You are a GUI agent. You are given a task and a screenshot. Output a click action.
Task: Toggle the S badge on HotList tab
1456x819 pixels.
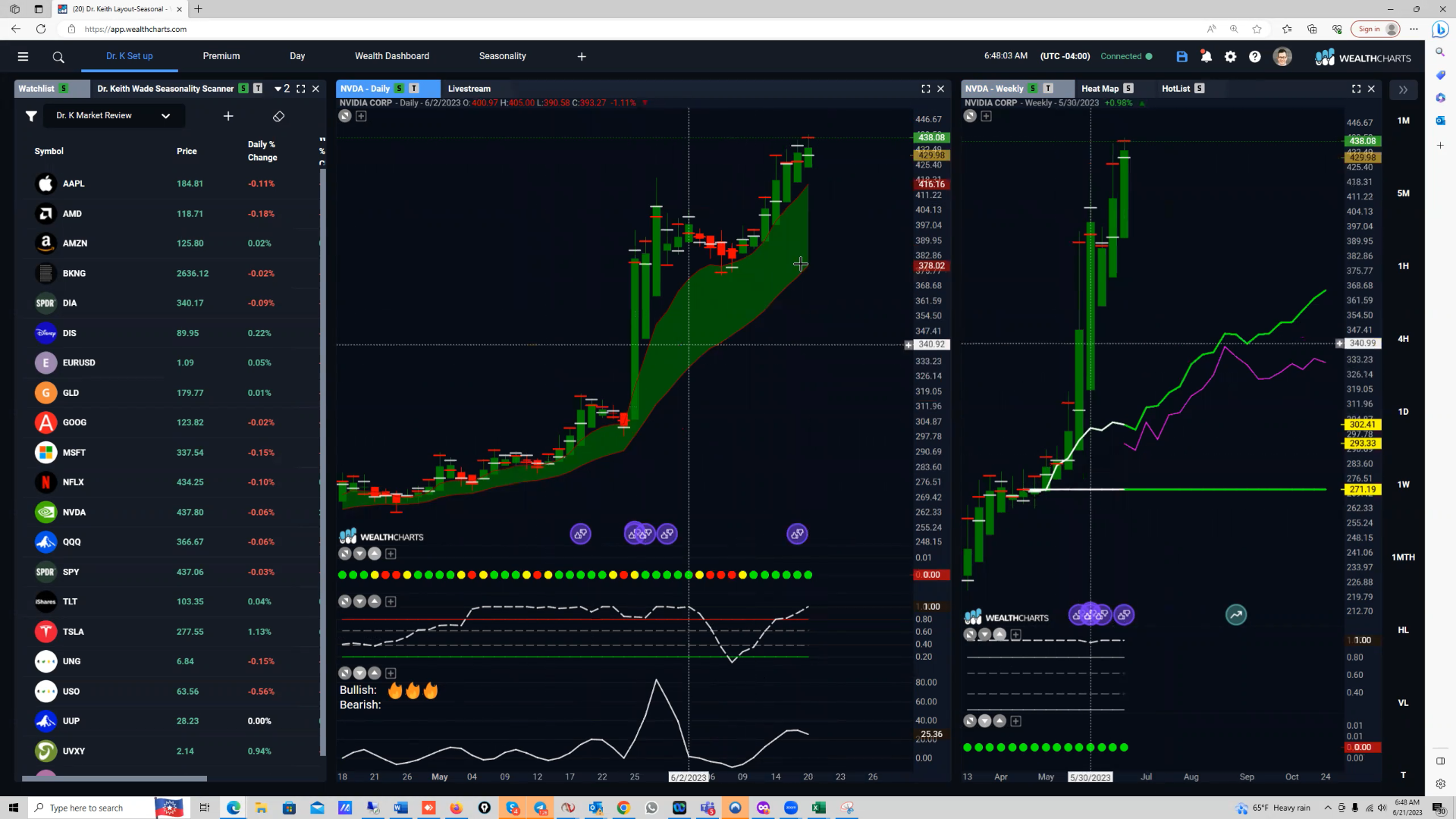click(1200, 89)
